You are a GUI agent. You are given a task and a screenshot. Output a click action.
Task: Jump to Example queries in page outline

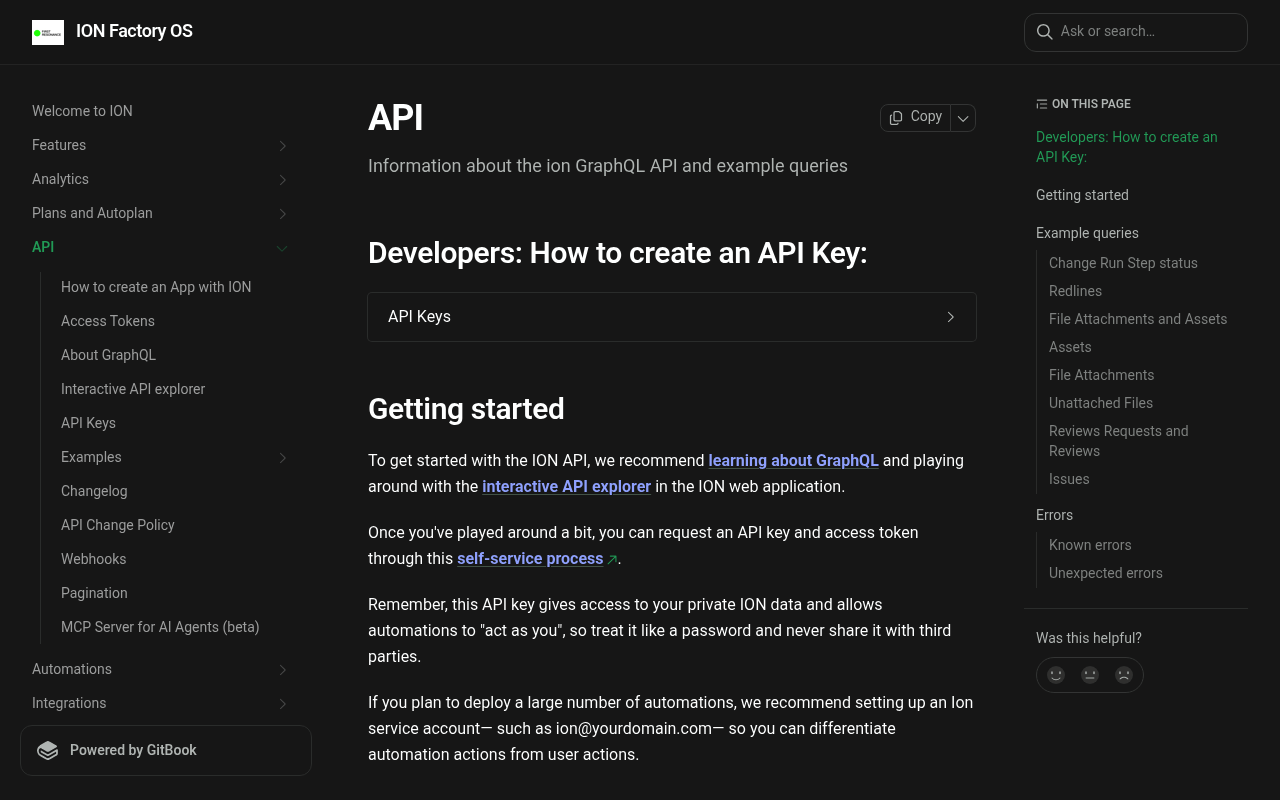coord(1087,233)
